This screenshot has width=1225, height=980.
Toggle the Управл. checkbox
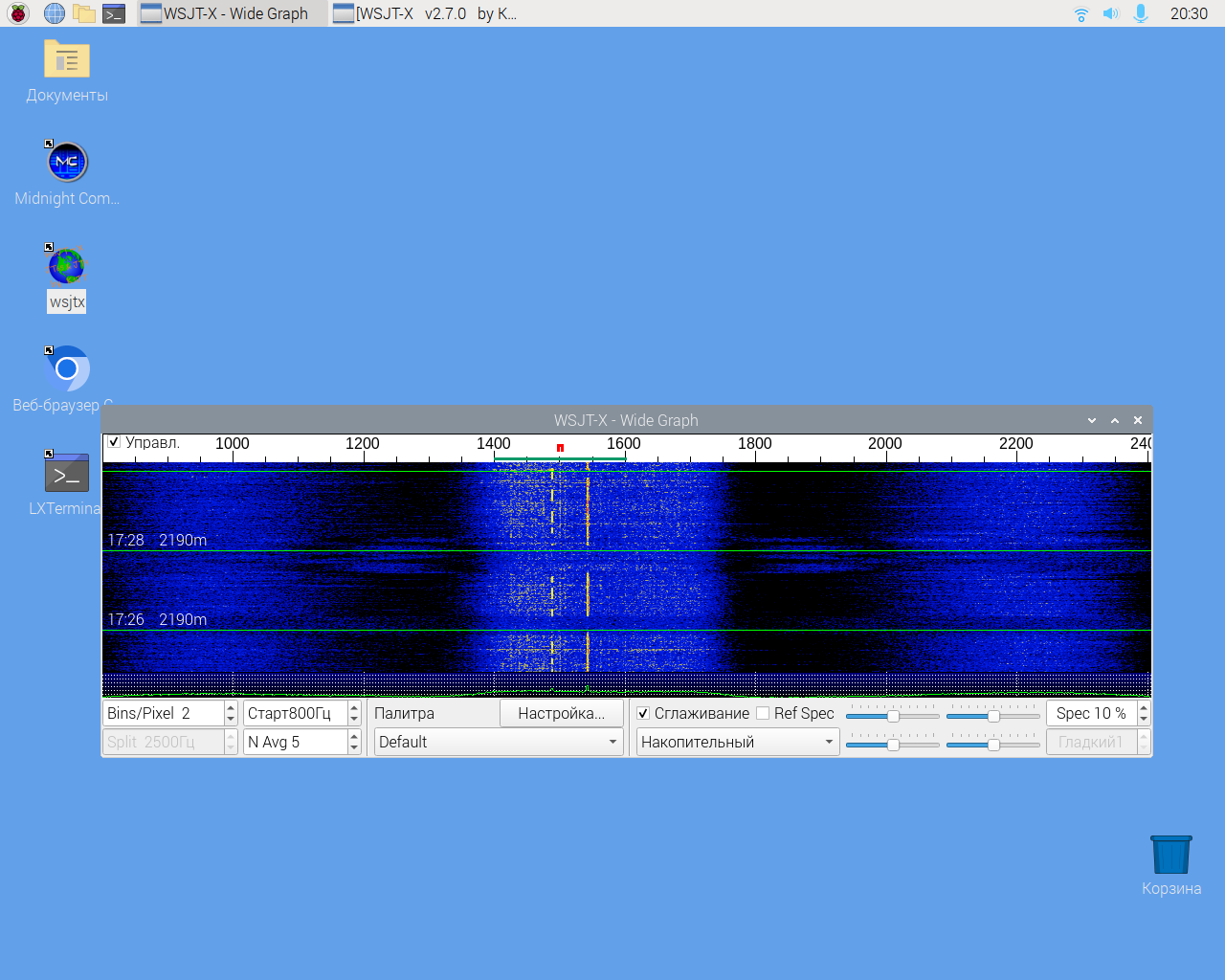pos(115,442)
